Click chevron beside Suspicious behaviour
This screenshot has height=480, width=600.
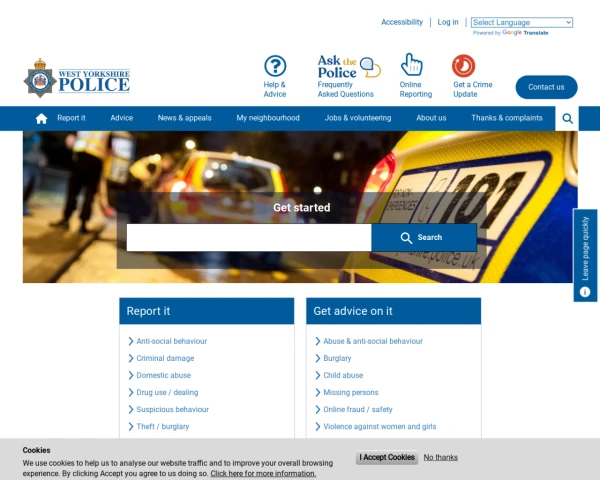tap(131, 409)
